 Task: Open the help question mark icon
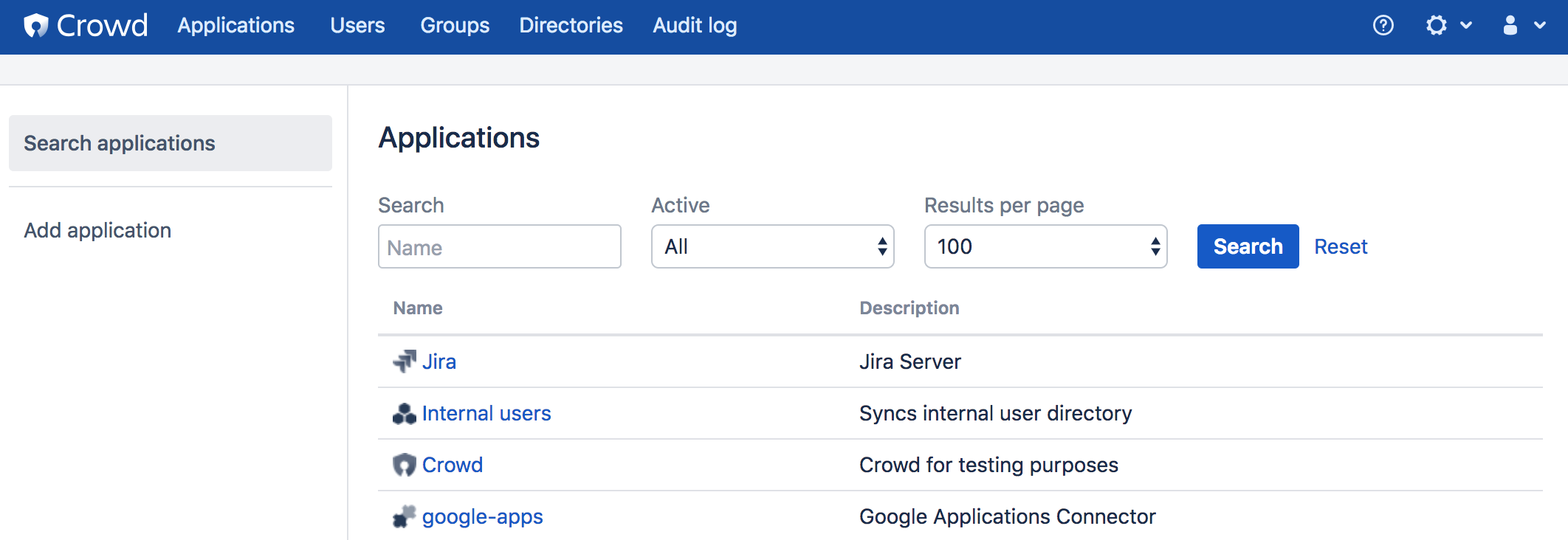coord(1383,26)
